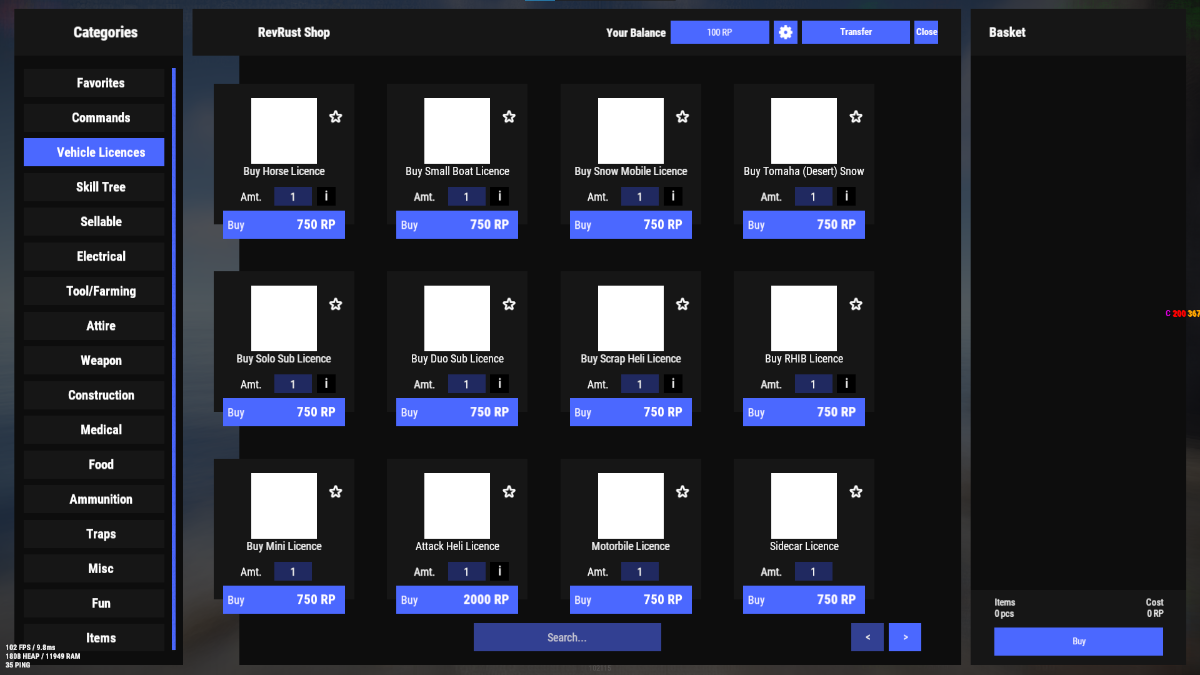
Task: Open info icon for Buy RHIB Licence
Action: click(846, 384)
